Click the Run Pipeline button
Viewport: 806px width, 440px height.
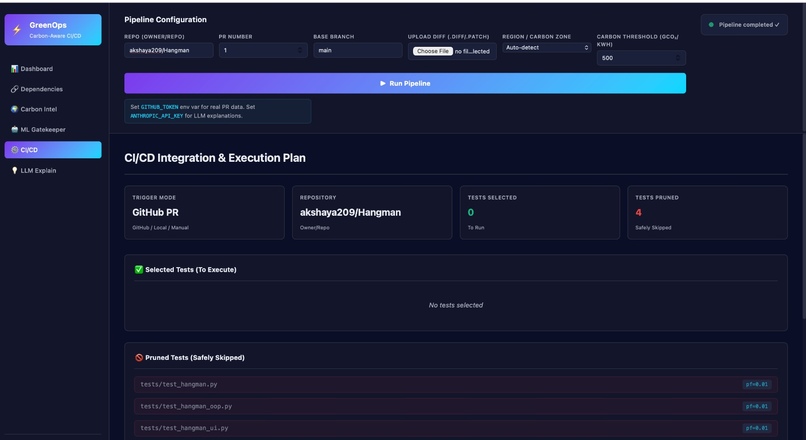pos(405,83)
